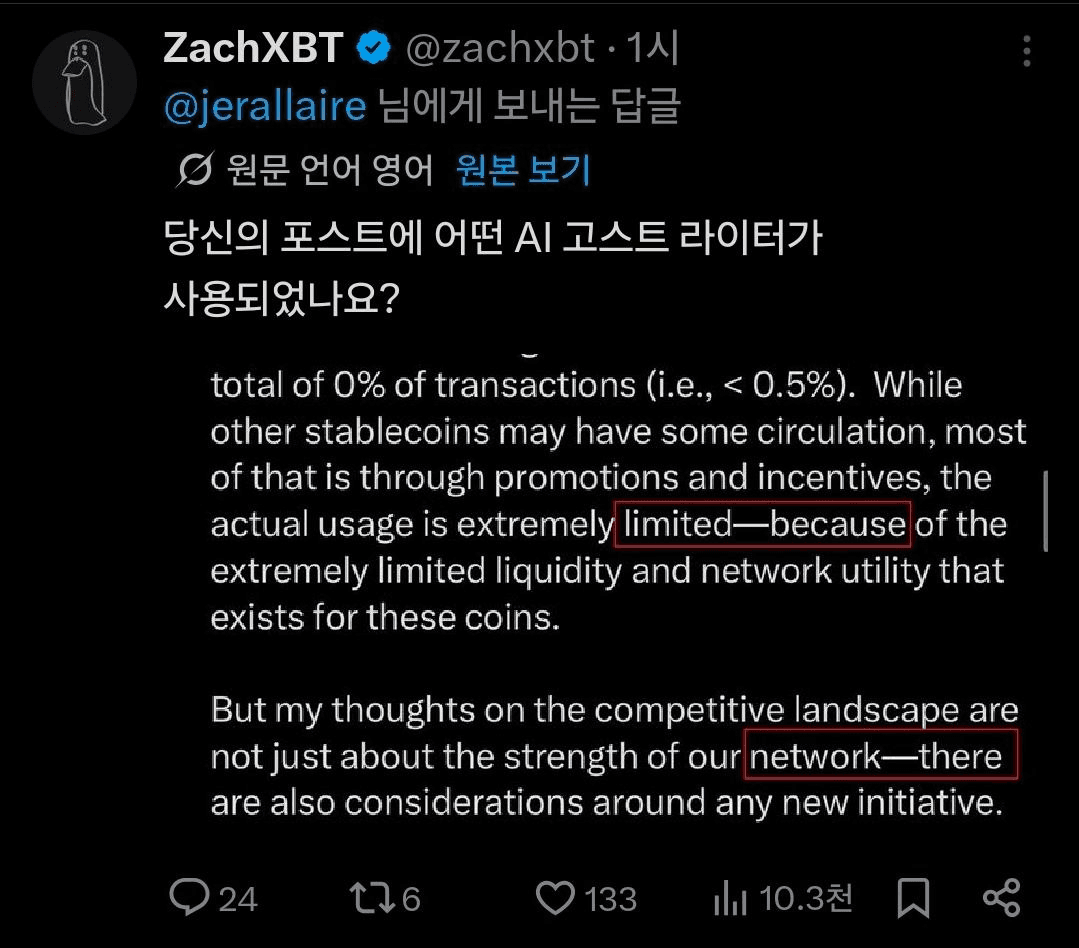Click the share icon

click(1001, 898)
